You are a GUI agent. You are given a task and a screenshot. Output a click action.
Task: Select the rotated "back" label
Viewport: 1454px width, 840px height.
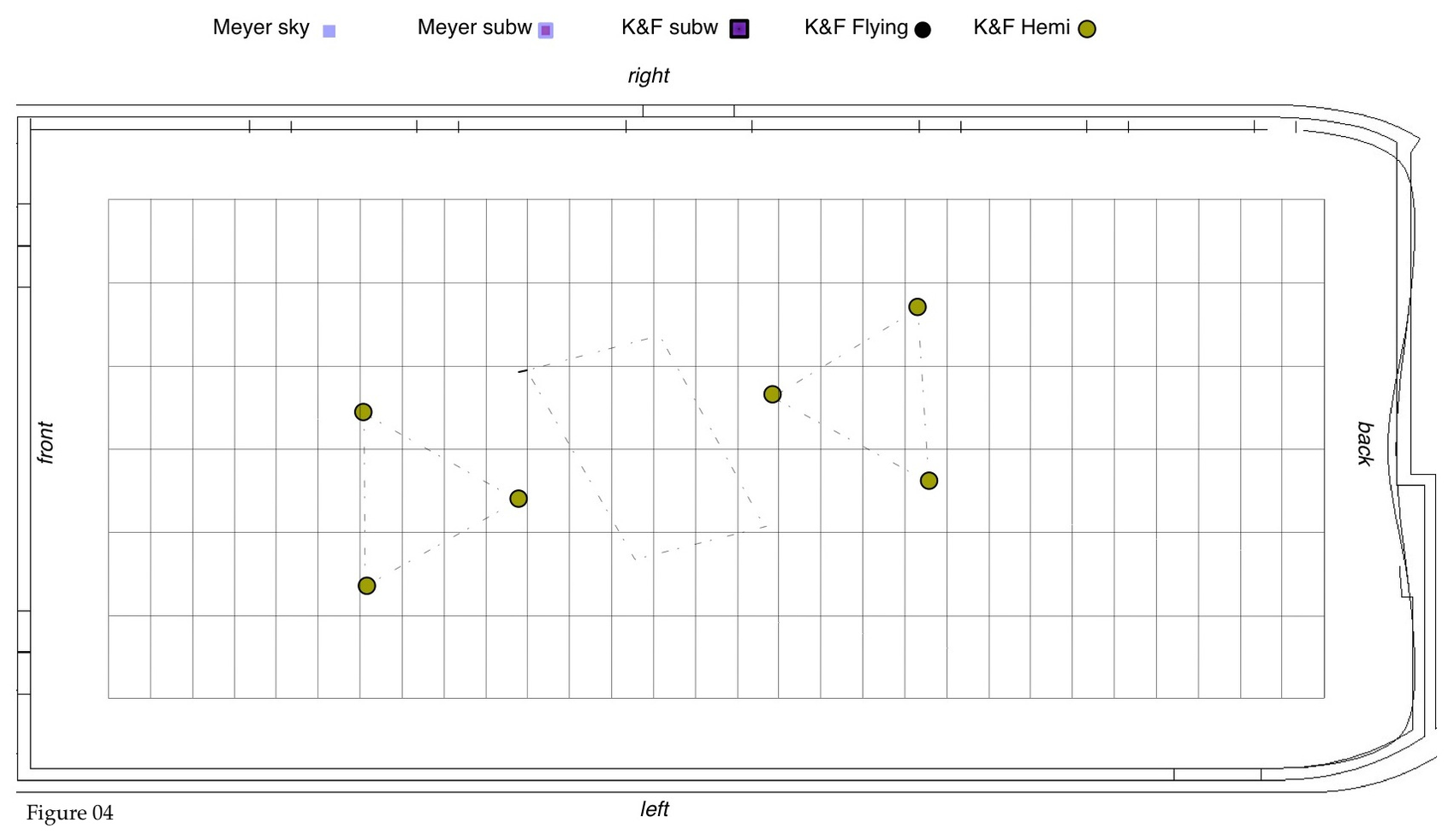(x=1365, y=443)
